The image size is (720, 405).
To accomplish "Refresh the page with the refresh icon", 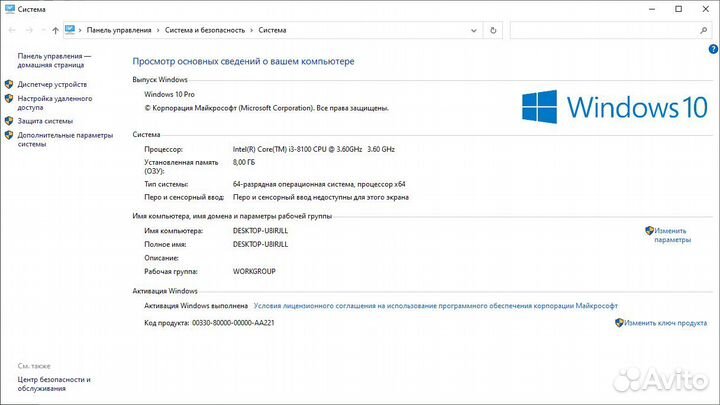I will point(491,31).
